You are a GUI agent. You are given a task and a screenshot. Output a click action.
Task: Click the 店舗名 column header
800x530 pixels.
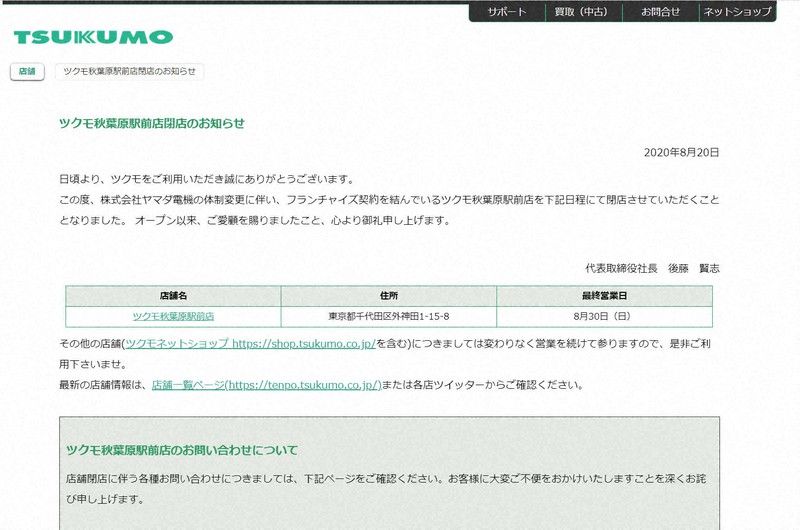pos(173,296)
